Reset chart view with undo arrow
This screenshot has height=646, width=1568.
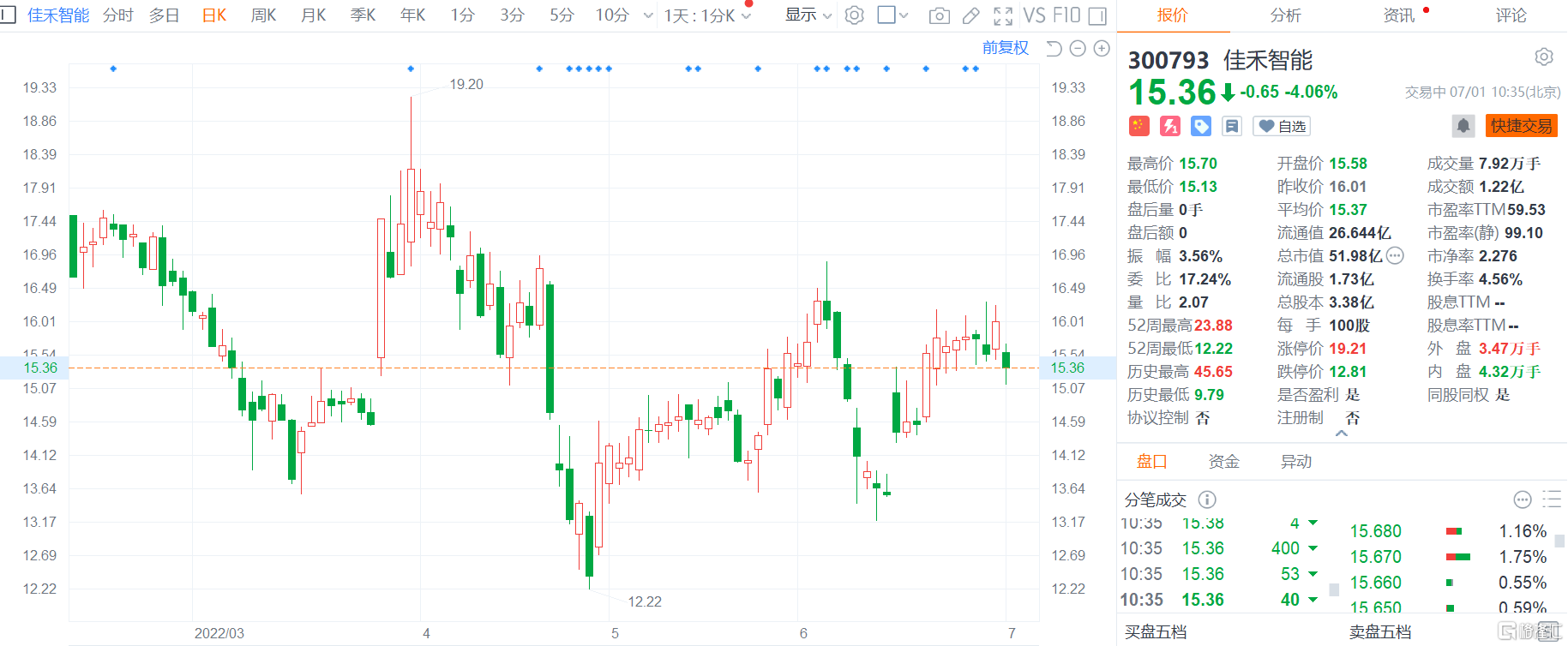click(x=1054, y=49)
